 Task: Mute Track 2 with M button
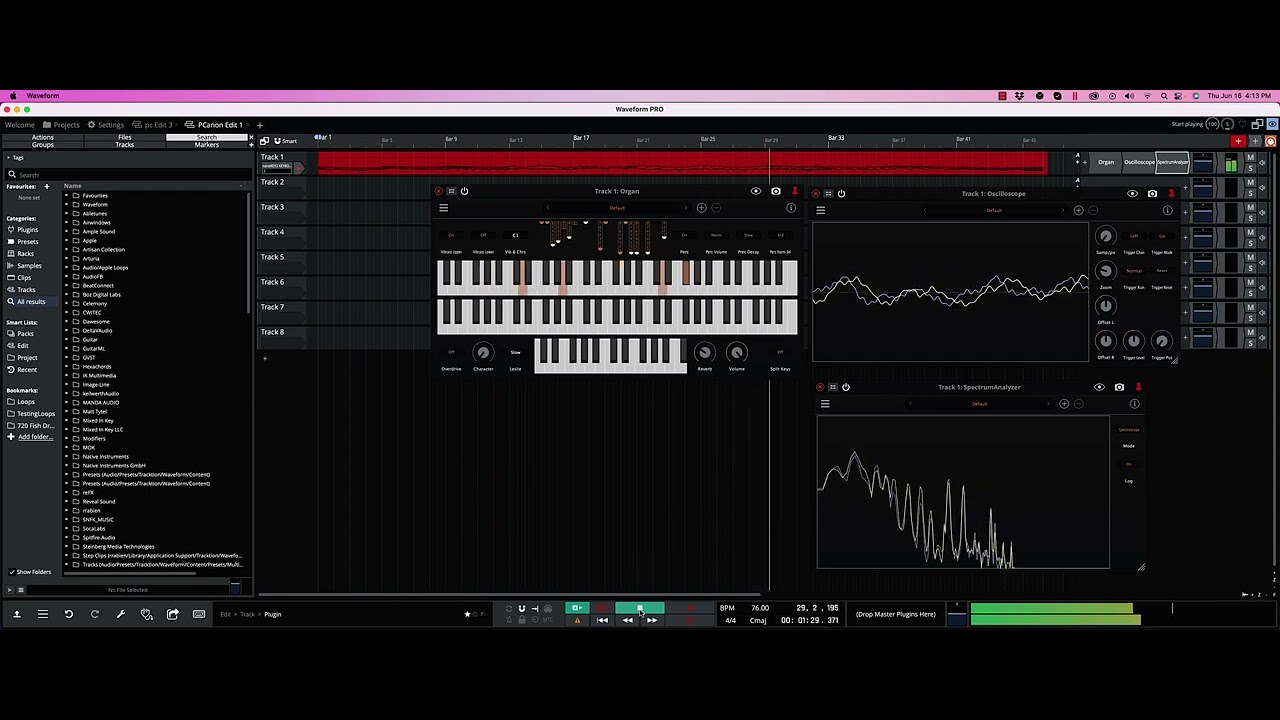pyautogui.click(x=1250, y=184)
